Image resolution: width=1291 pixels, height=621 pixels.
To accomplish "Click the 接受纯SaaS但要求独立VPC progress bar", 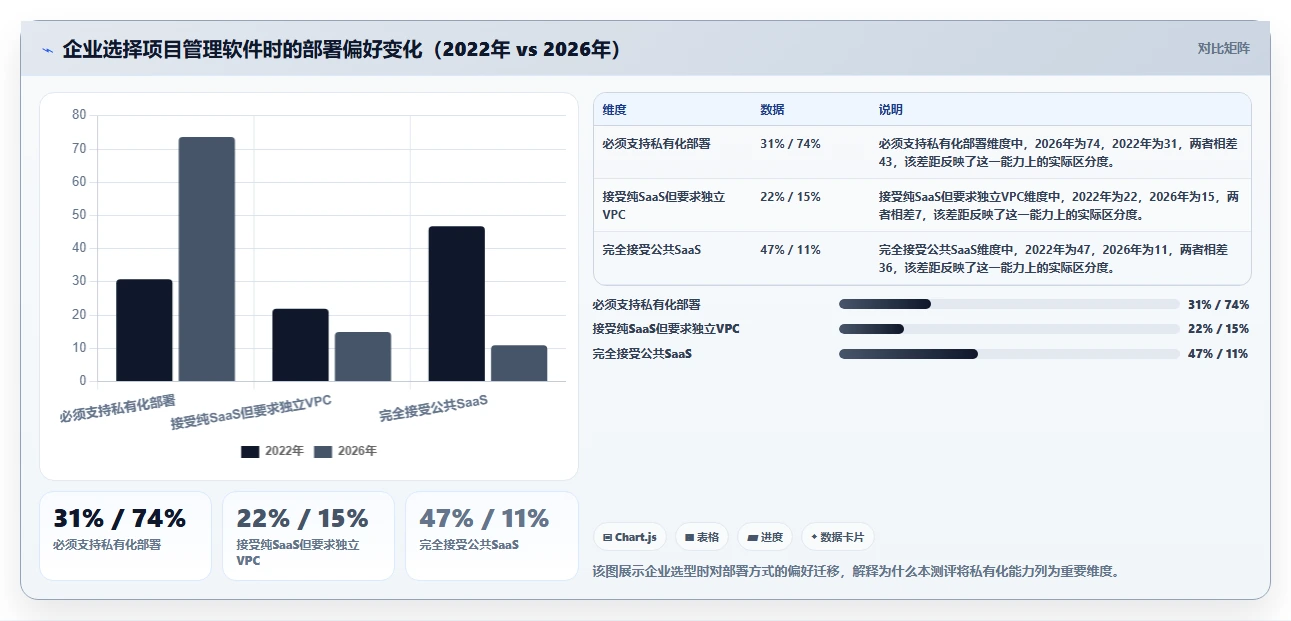I will click(1010, 329).
